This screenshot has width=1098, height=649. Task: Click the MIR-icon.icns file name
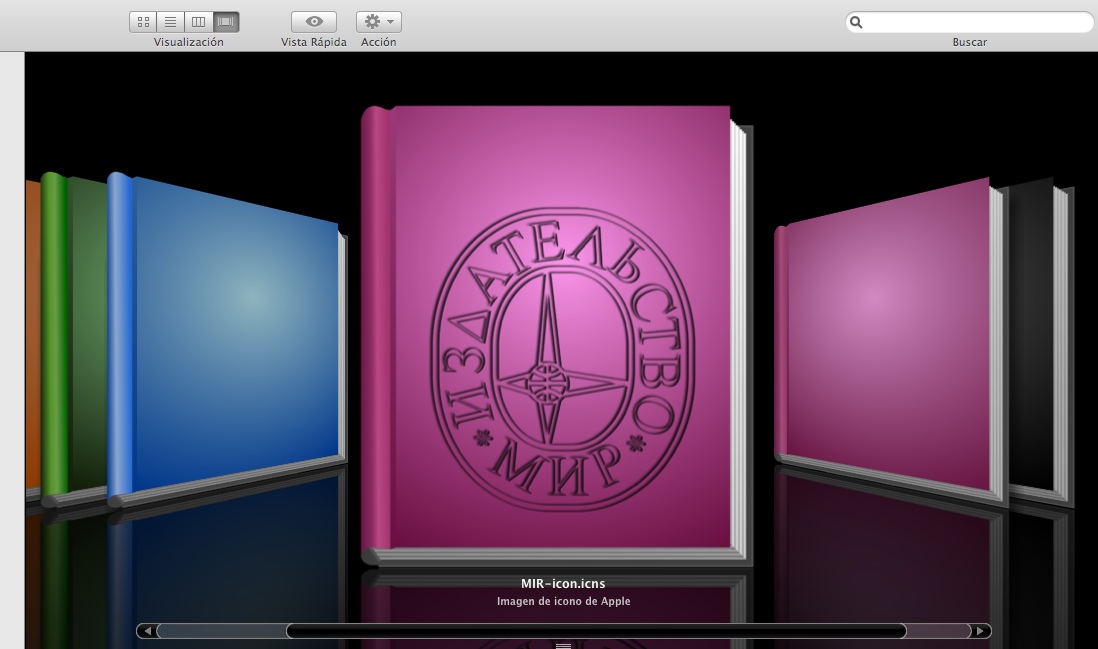[x=563, y=583]
